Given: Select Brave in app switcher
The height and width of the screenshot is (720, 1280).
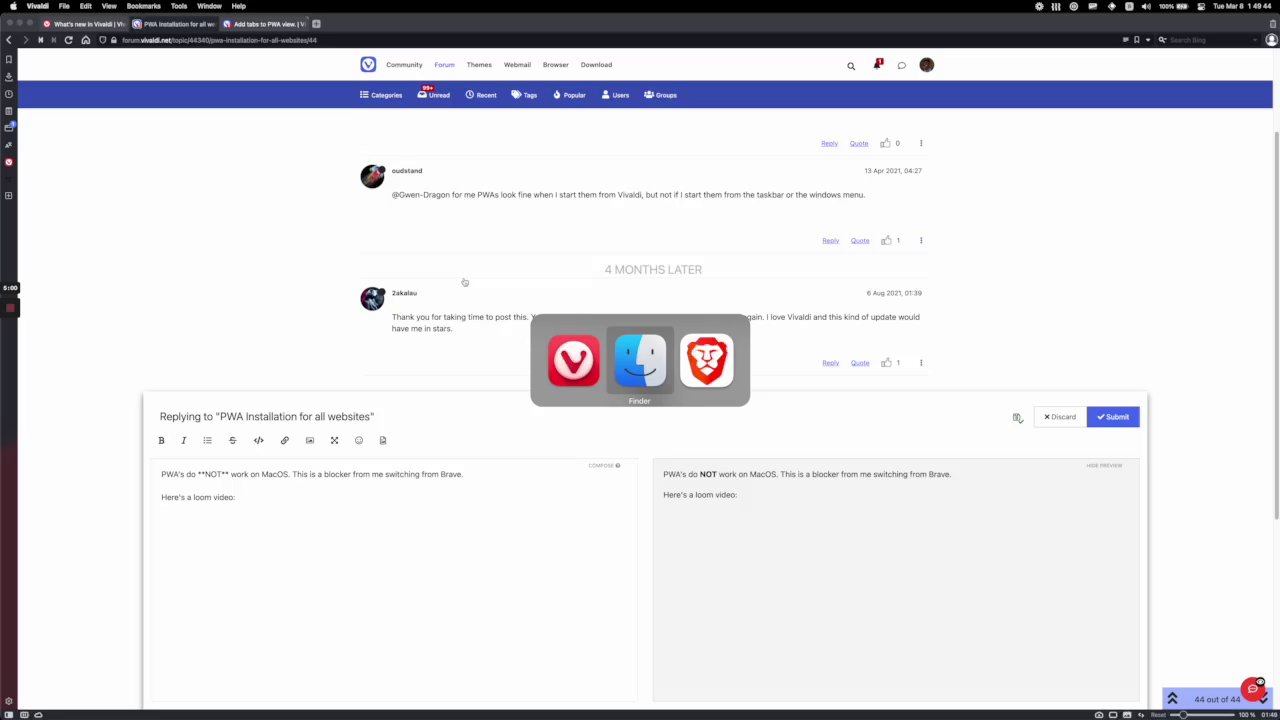Looking at the screenshot, I should point(707,360).
